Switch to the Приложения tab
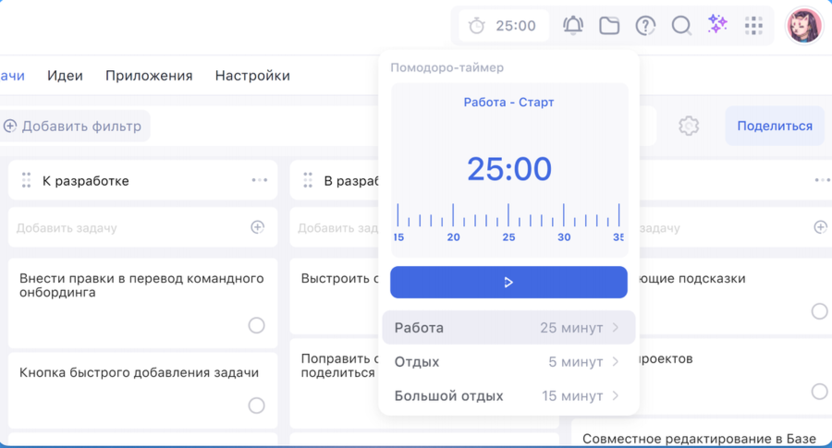The height and width of the screenshot is (448, 832). [149, 75]
